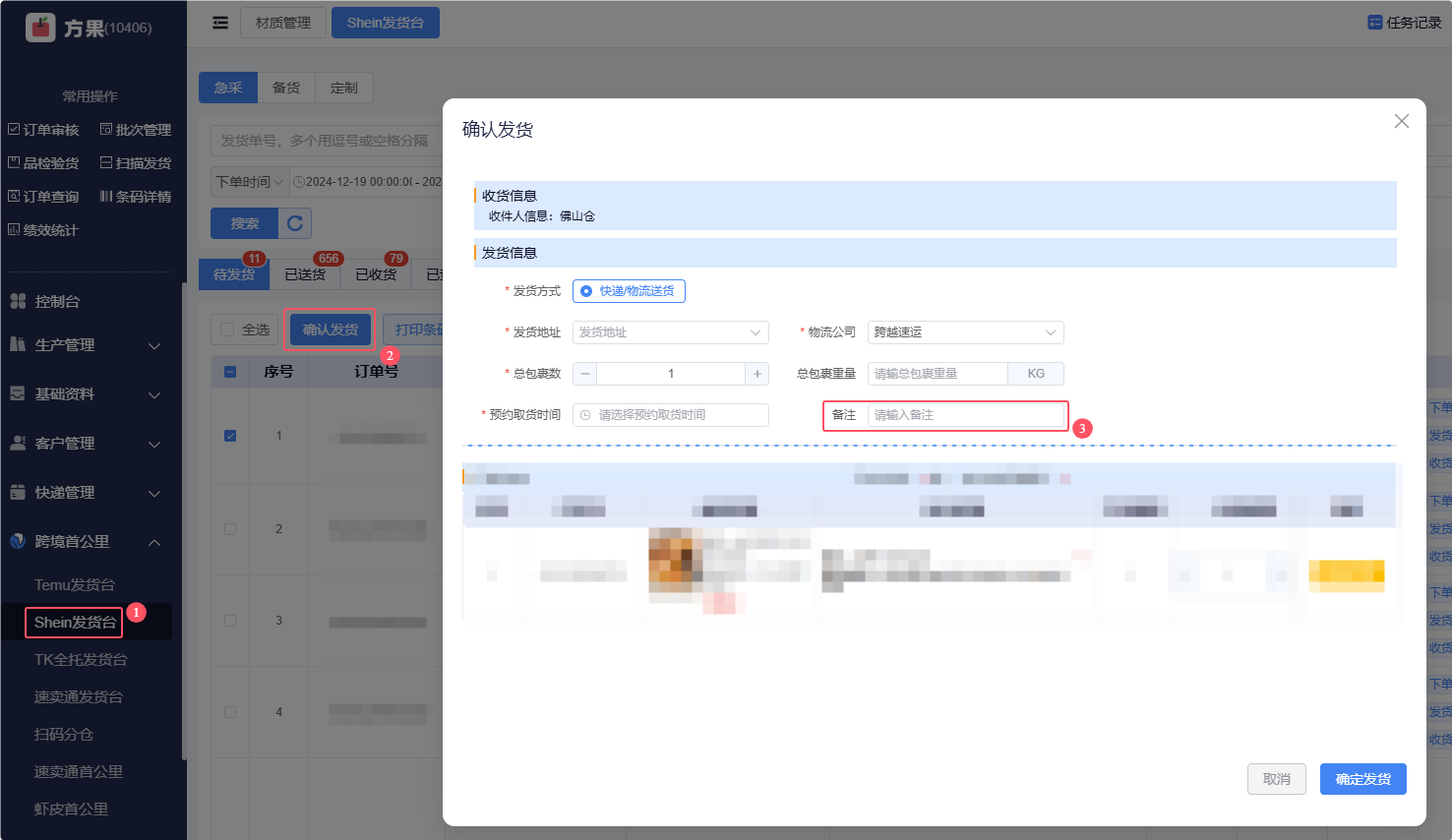Click the 确定发货 button

point(1362,779)
